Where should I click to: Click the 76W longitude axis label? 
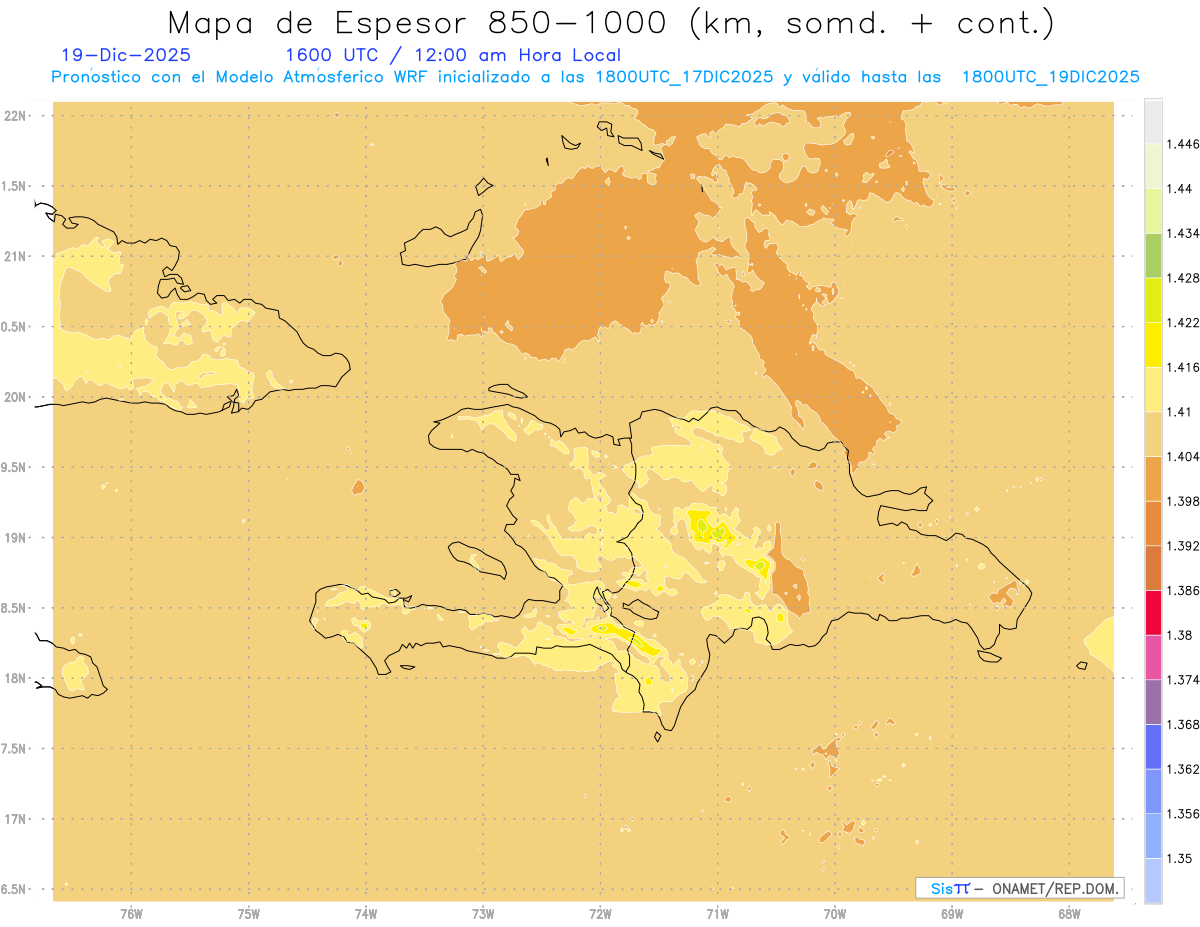tap(131, 913)
